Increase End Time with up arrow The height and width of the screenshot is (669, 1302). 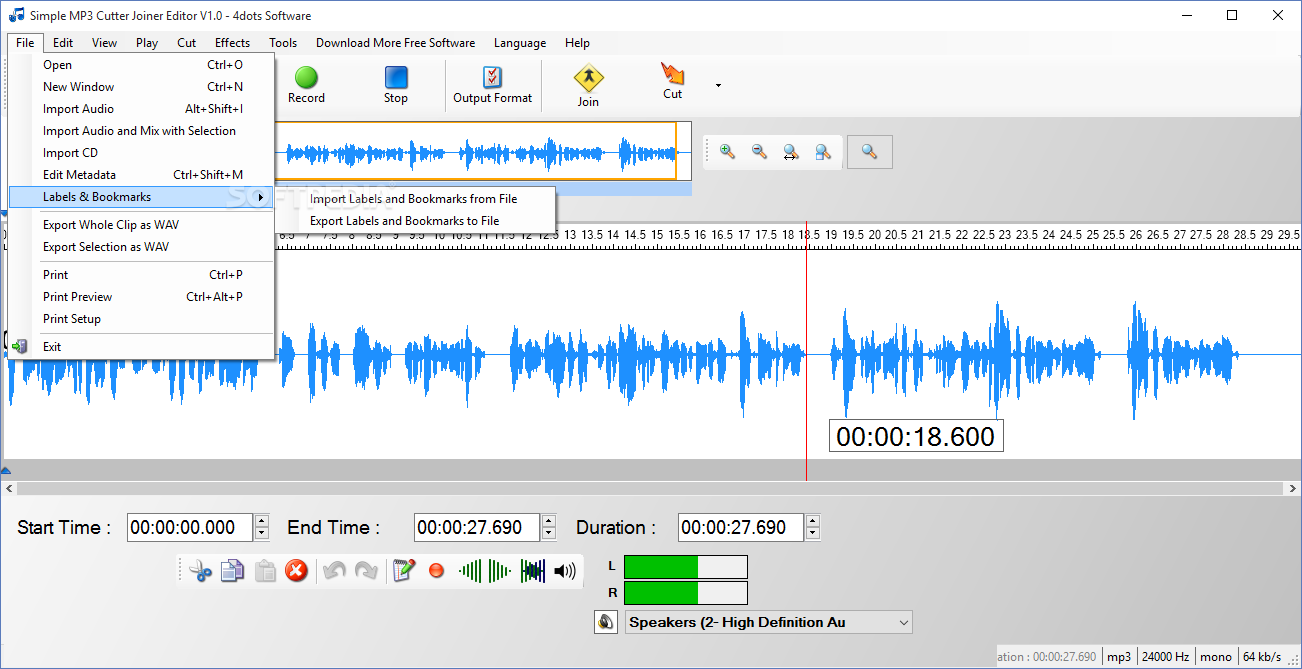(548, 521)
